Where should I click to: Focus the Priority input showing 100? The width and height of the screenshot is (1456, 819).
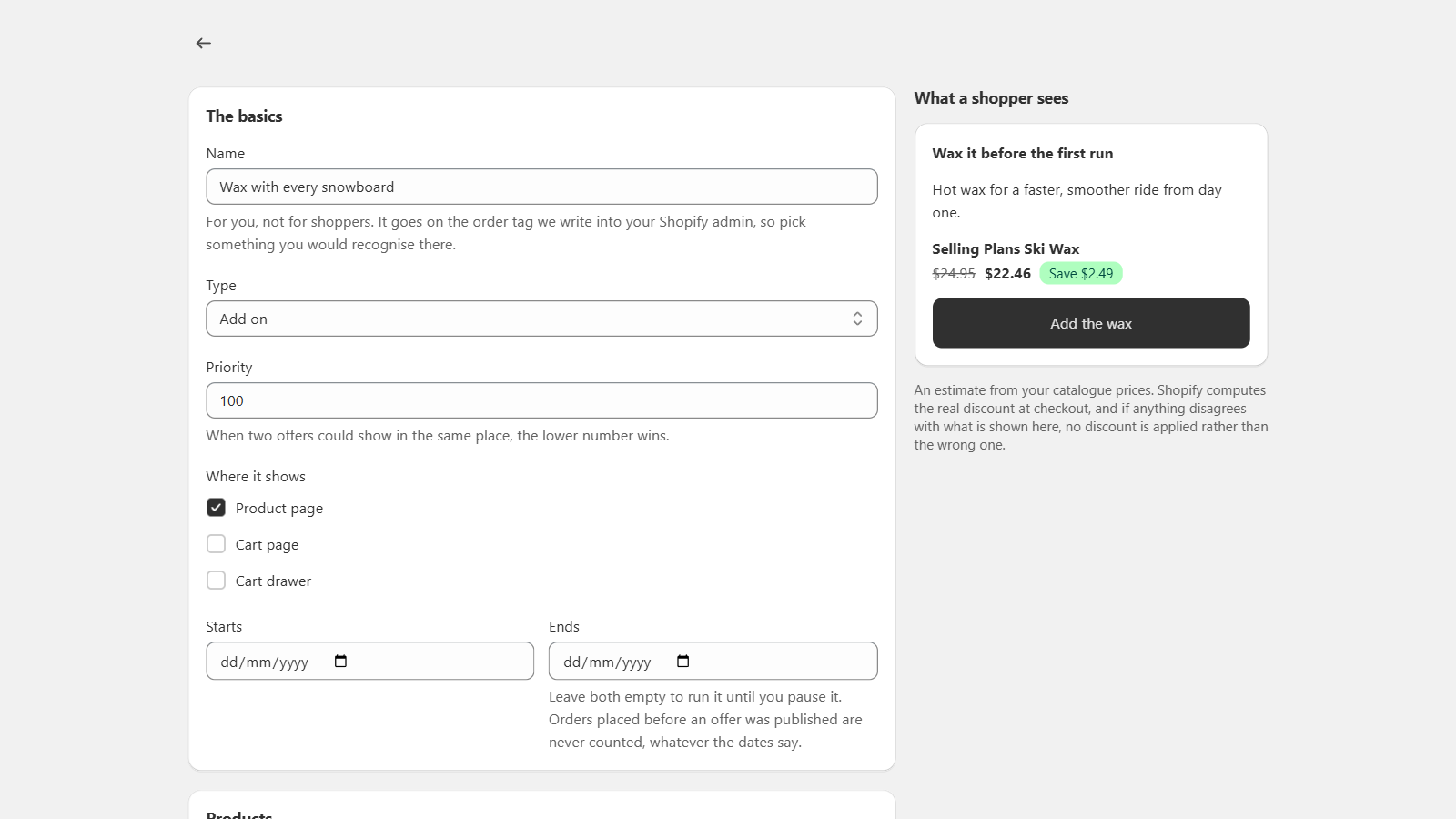coord(541,400)
